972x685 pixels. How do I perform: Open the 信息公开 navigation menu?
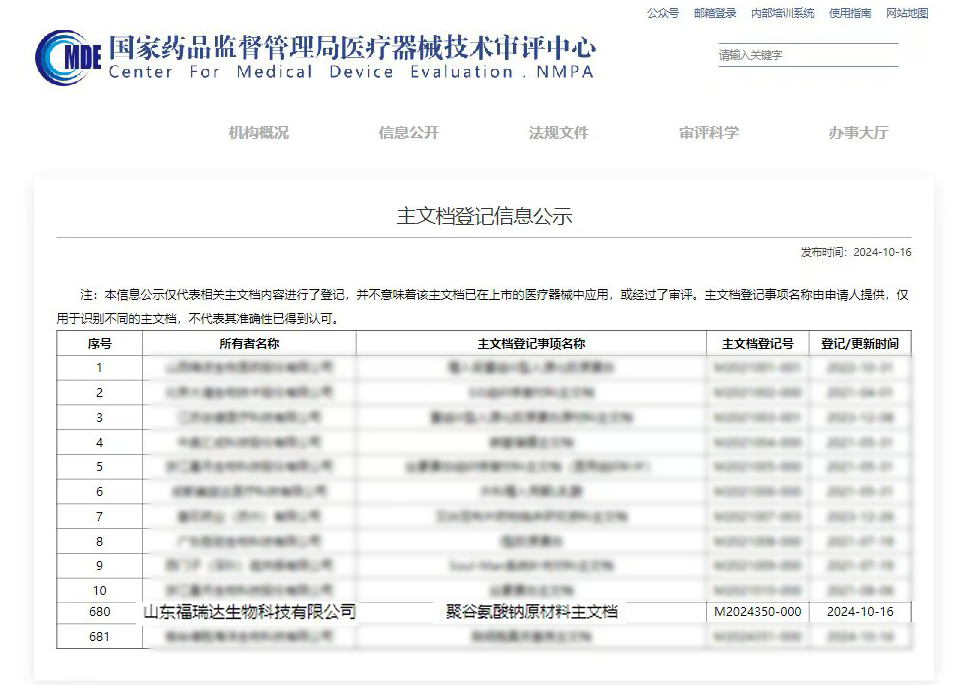tap(408, 133)
